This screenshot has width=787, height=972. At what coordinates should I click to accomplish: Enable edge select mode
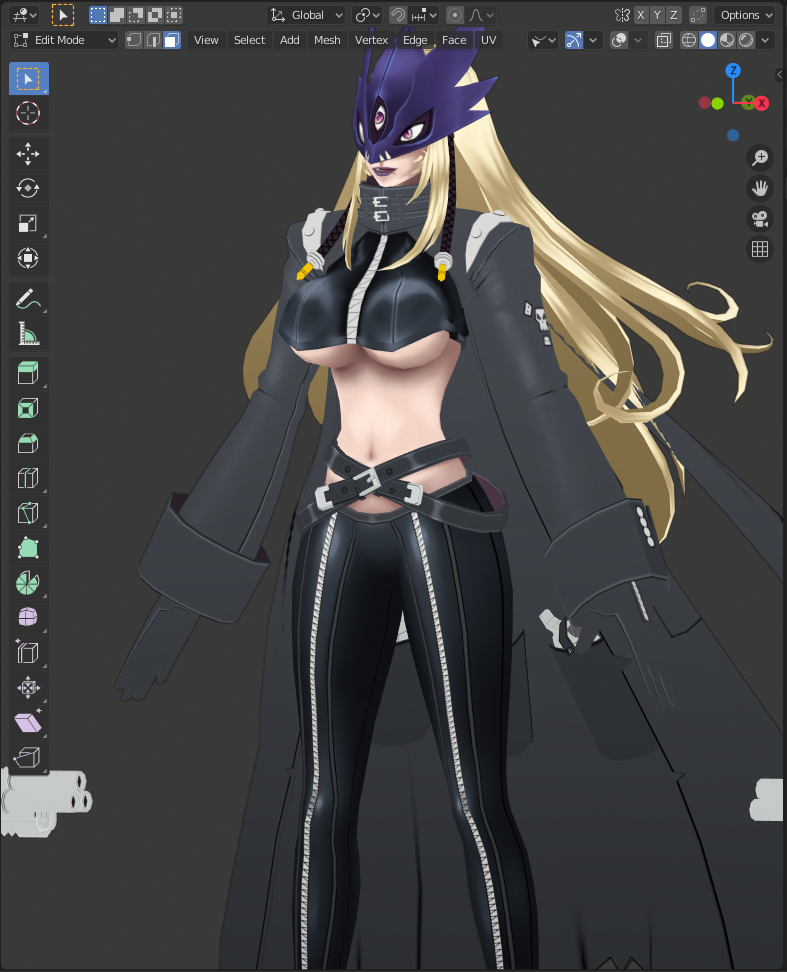(152, 40)
